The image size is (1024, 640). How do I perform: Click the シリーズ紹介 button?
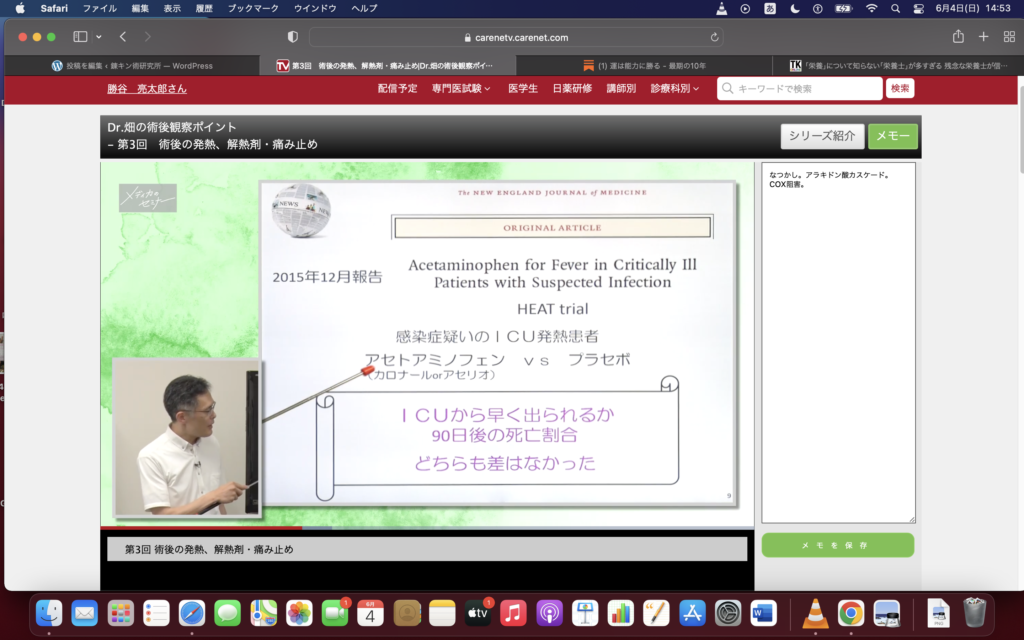pos(822,136)
